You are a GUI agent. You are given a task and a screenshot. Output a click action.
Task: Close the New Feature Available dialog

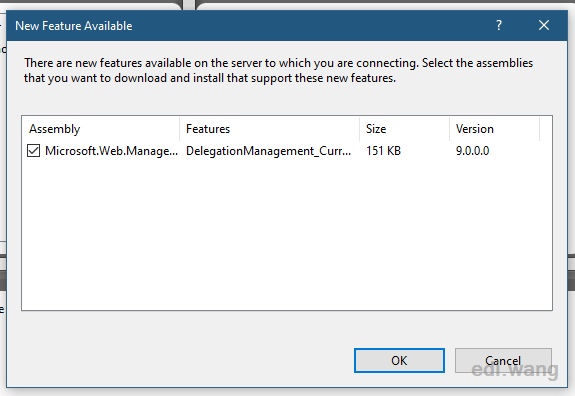point(544,25)
